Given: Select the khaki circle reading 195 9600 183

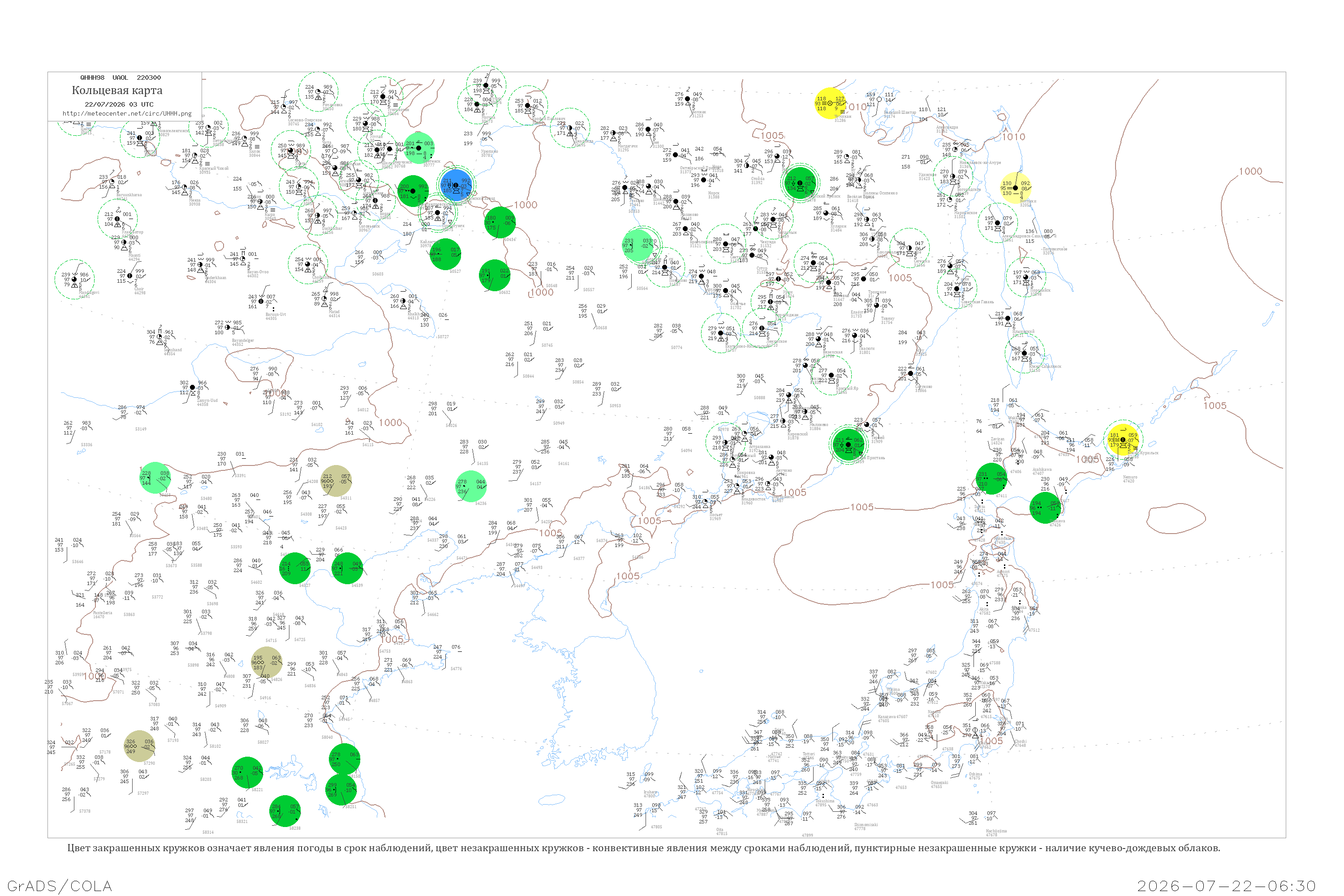Looking at the screenshot, I should 267,662.
